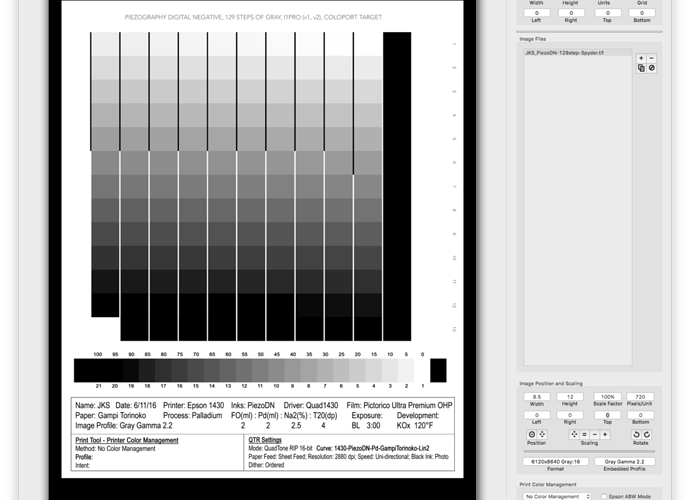Click the Height field showing 12
This screenshot has height=500, width=690.
click(x=570, y=397)
